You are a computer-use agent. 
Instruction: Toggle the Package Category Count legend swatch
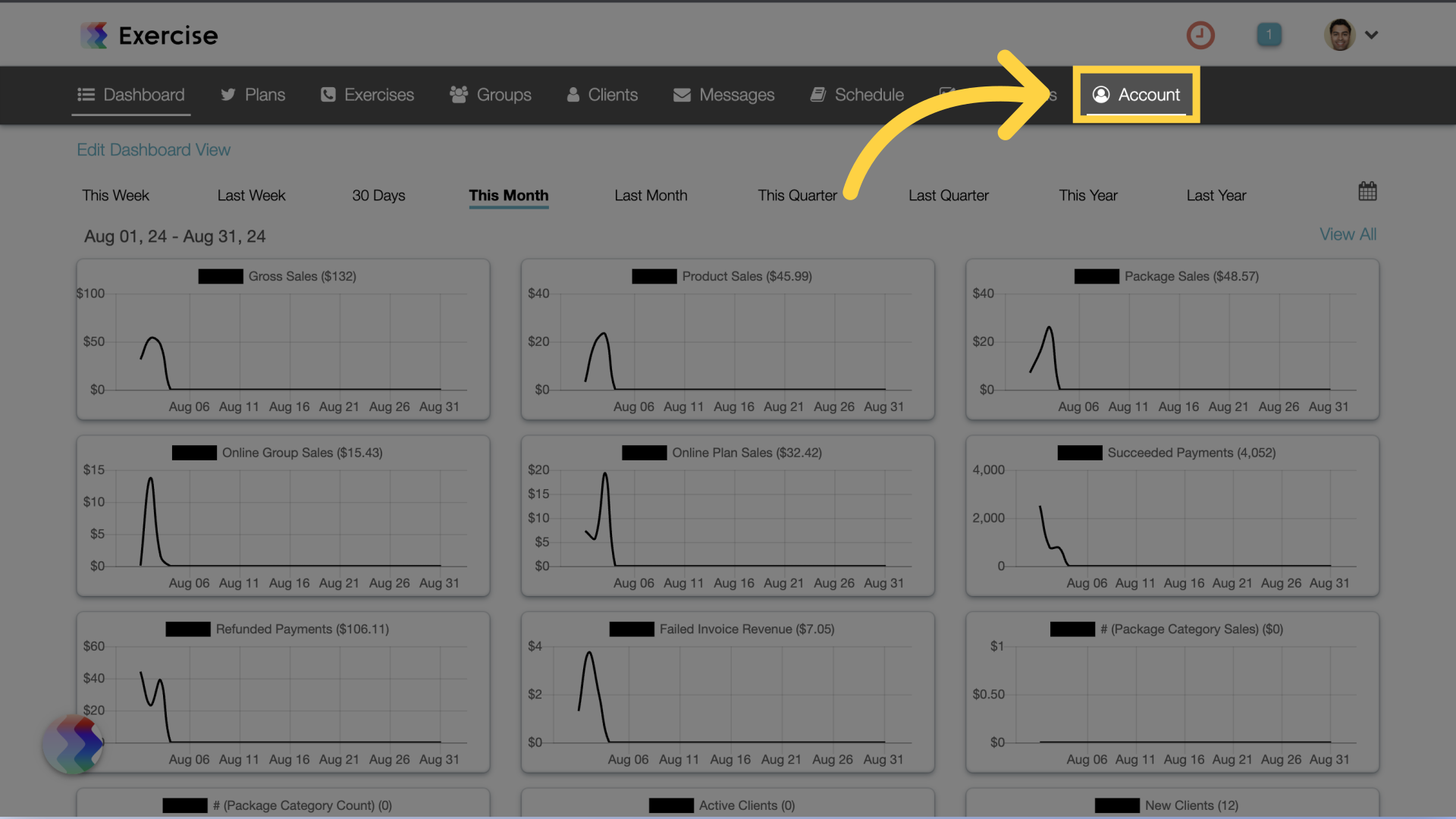click(185, 805)
